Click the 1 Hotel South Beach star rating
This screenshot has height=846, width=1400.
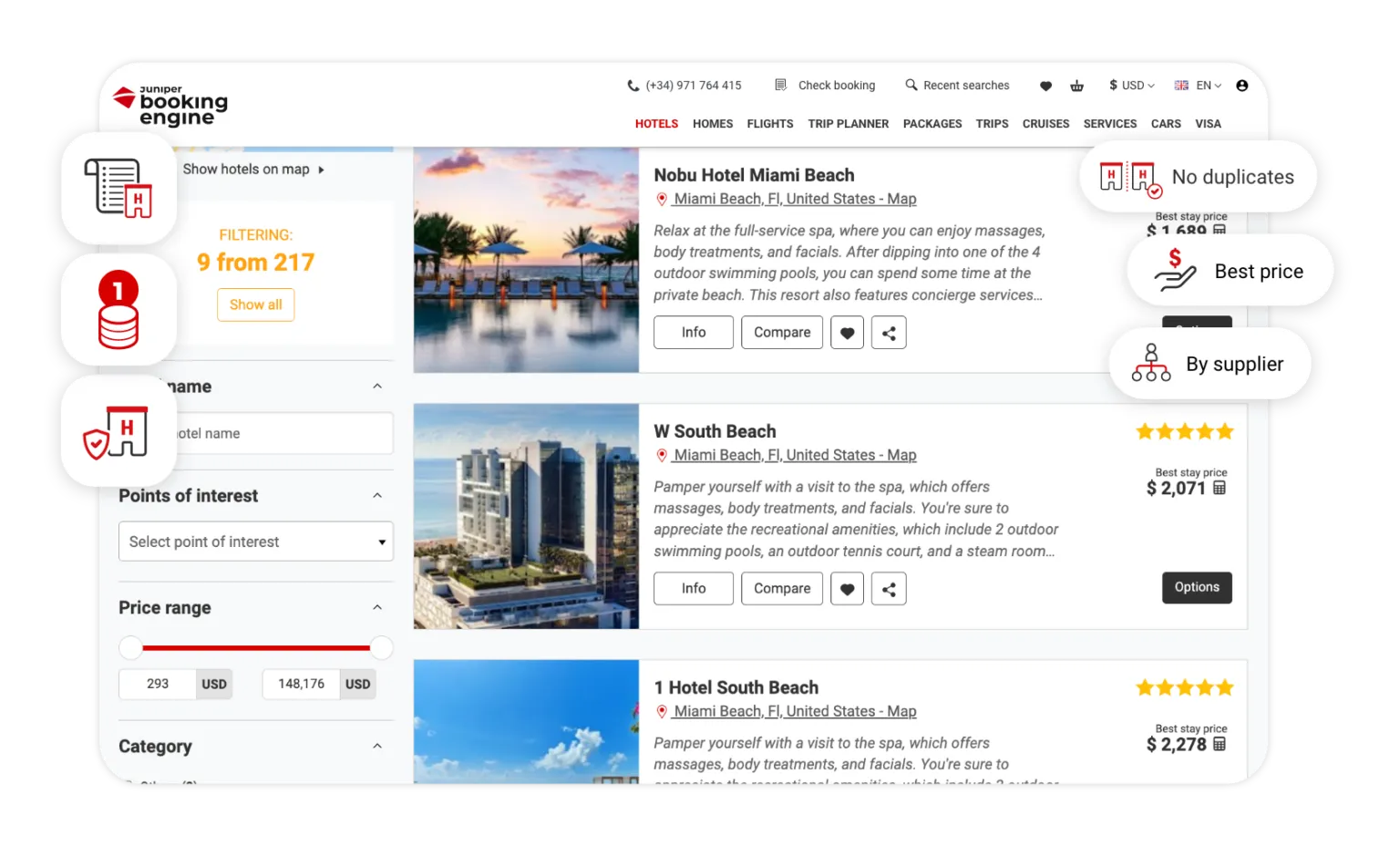[1185, 688]
